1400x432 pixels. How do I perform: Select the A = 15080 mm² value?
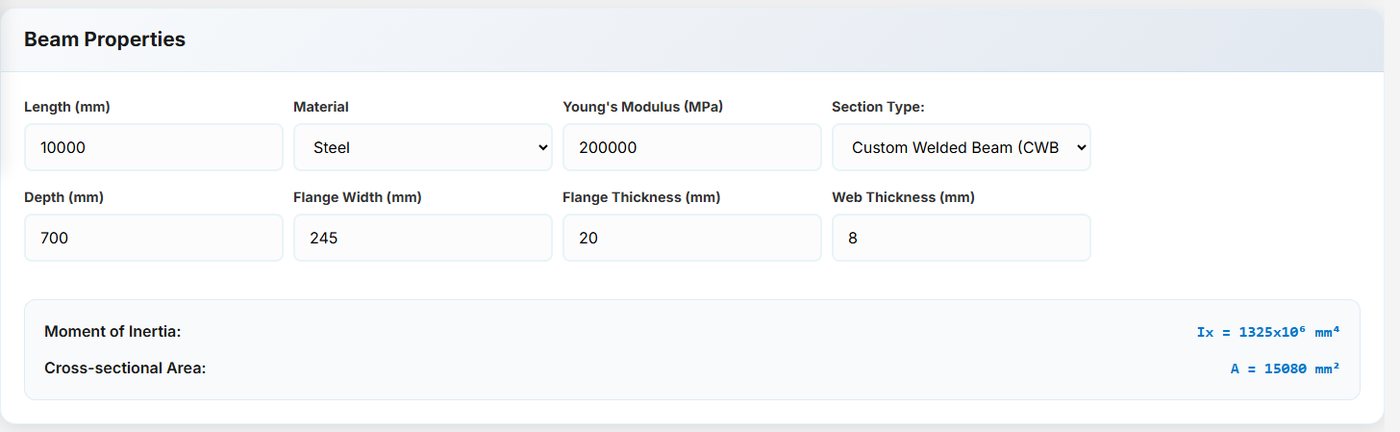(x=1285, y=368)
